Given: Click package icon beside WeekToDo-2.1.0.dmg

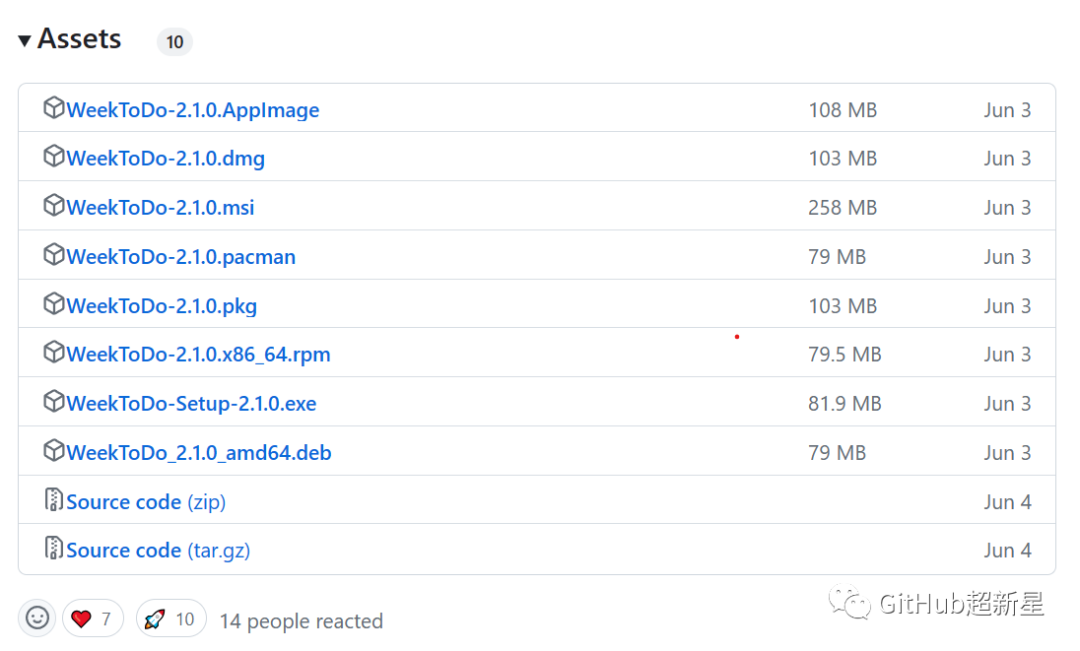Looking at the screenshot, I should 54,156.
